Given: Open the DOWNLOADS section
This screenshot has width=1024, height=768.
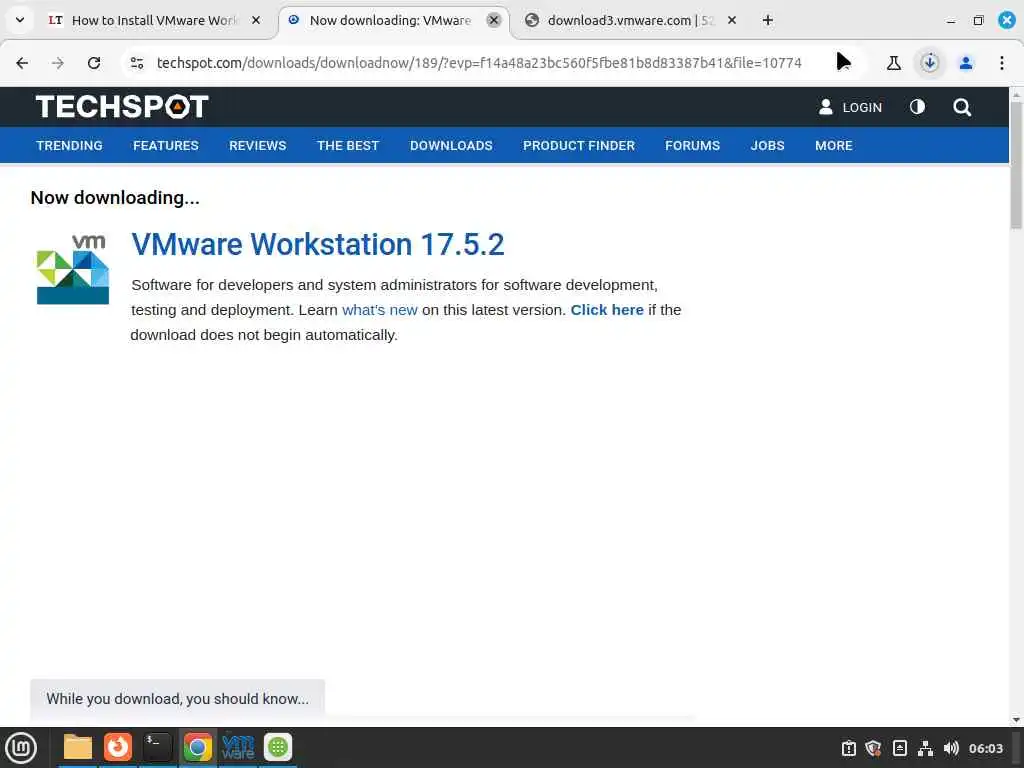Looking at the screenshot, I should [x=451, y=145].
